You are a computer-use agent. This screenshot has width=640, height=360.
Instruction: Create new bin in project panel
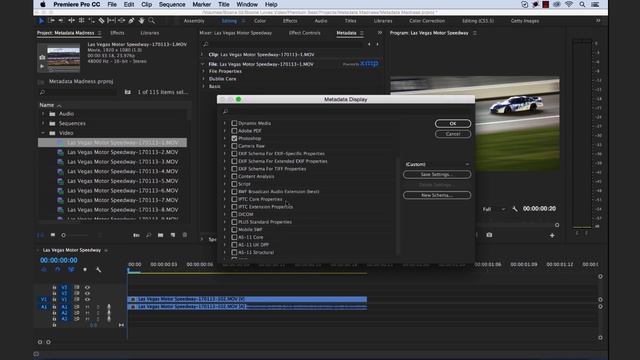(x=160, y=235)
